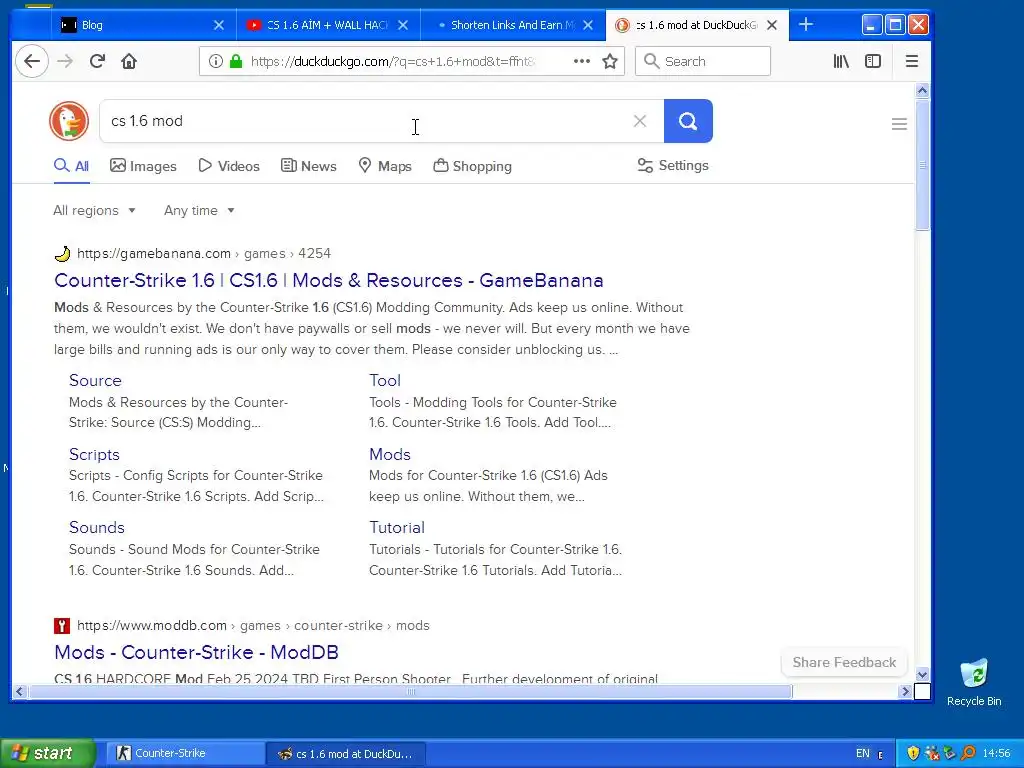1024x768 pixels.
Task: Select the News search category
Action: click(x=308, y=166)
